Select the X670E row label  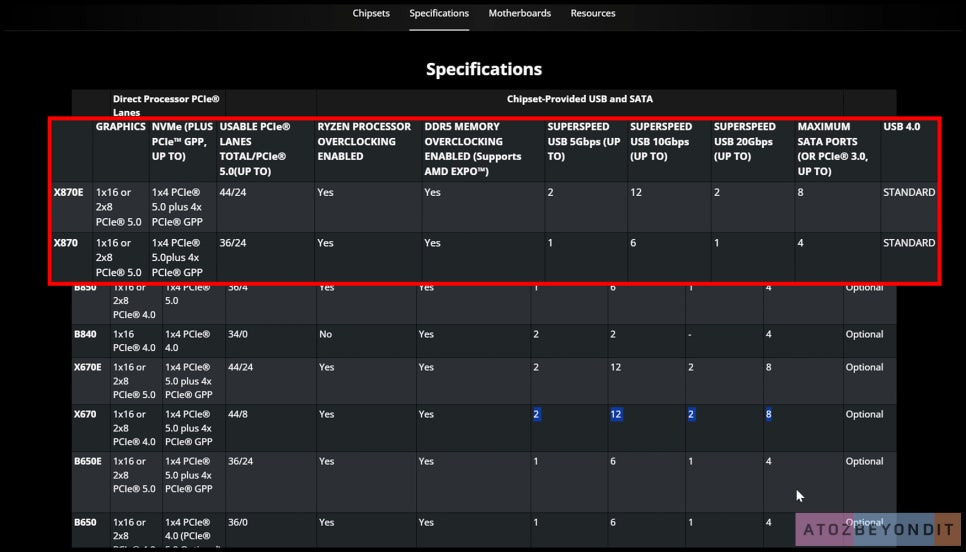87,367
